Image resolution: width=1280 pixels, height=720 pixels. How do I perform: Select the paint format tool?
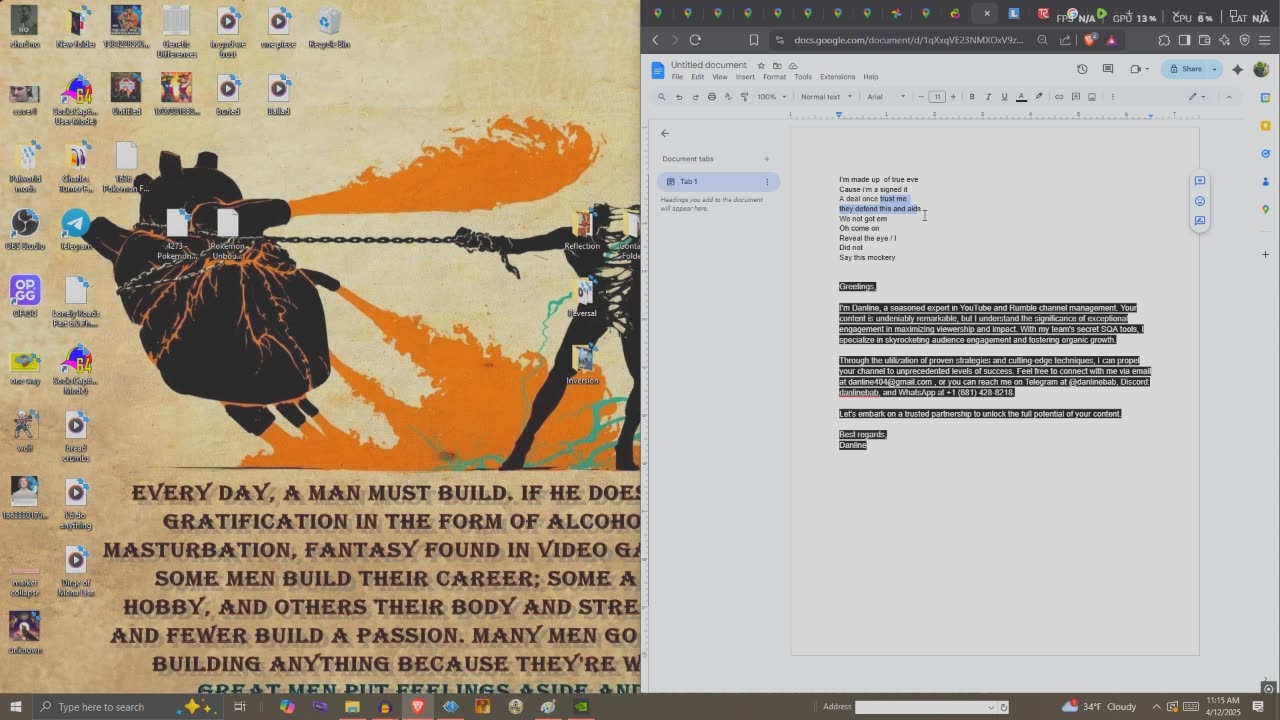[744, 97]
